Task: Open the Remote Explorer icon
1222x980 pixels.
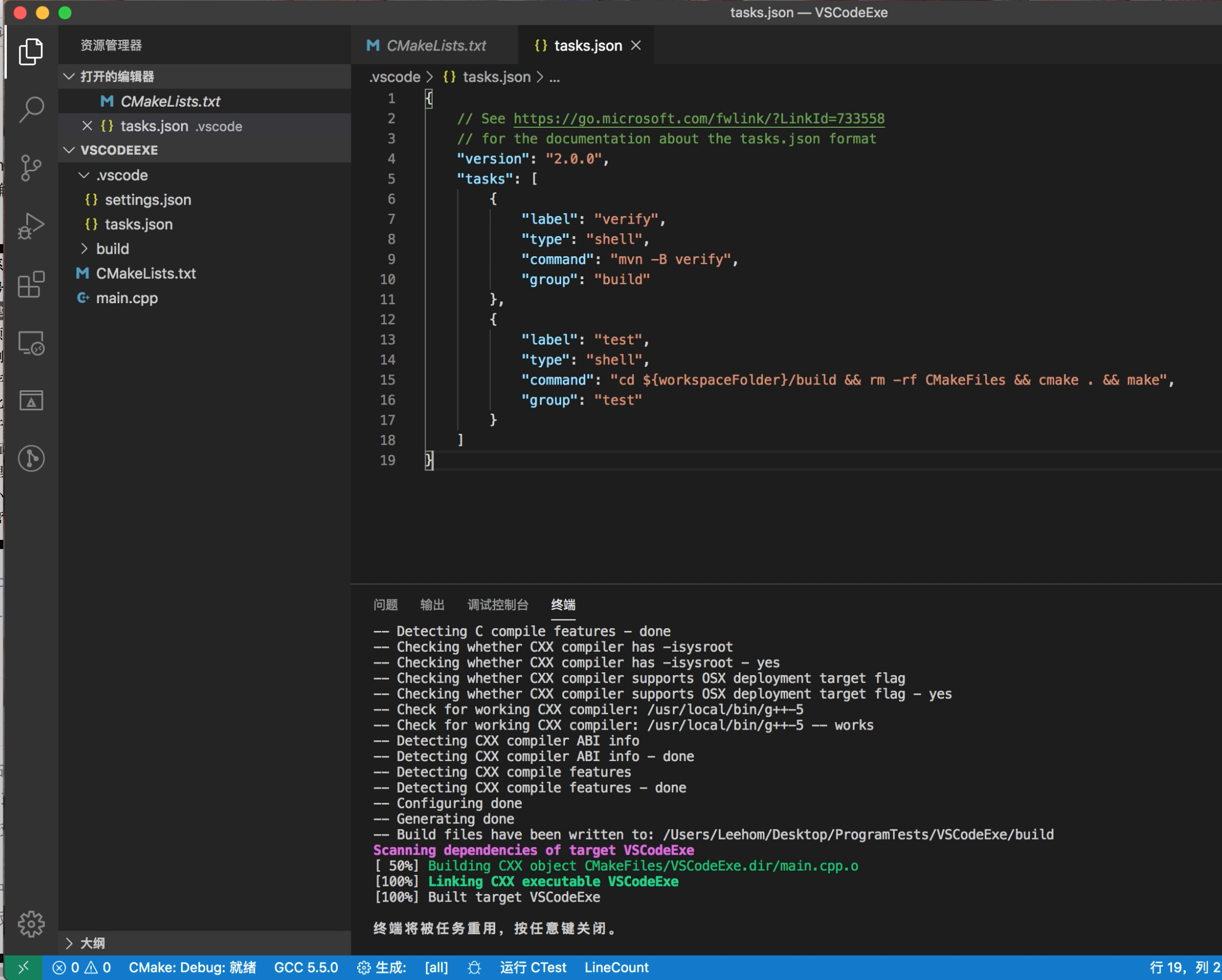Action: (x=32, y=343)
